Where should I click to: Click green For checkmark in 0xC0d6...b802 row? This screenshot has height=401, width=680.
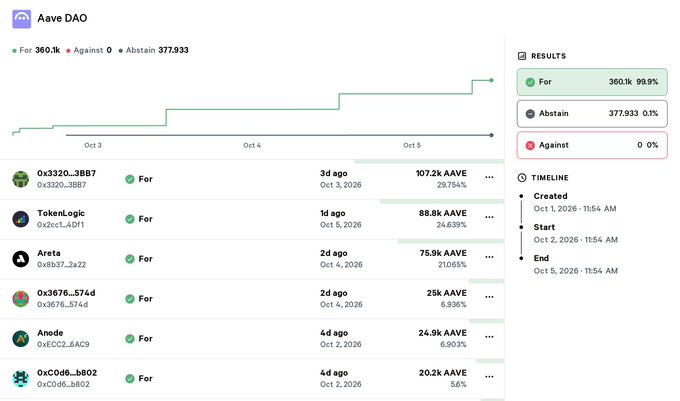click(130, 378)
